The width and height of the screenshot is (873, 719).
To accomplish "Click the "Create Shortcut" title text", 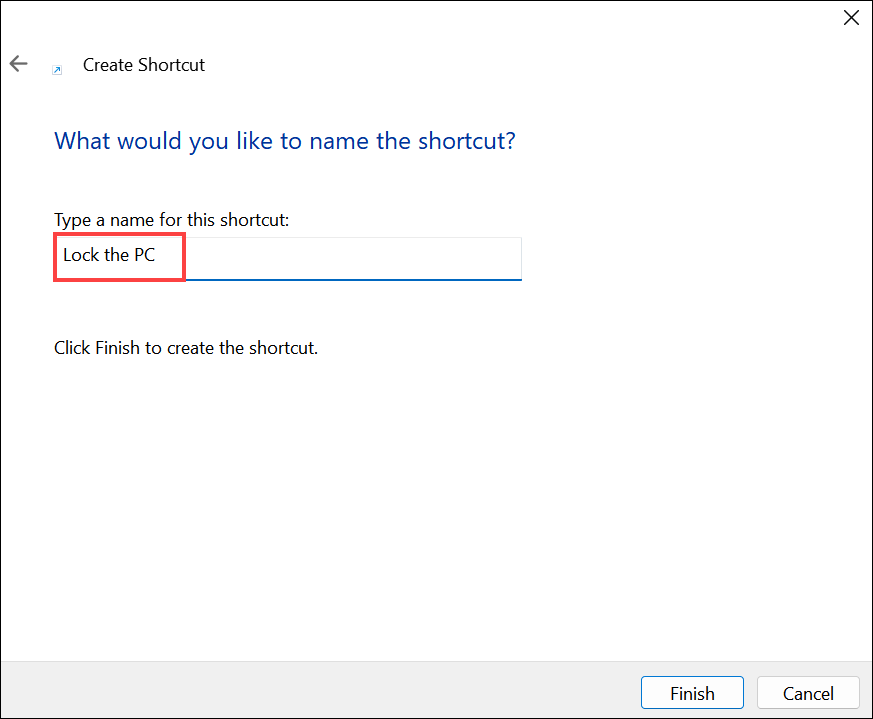I will tap(143, 65).
